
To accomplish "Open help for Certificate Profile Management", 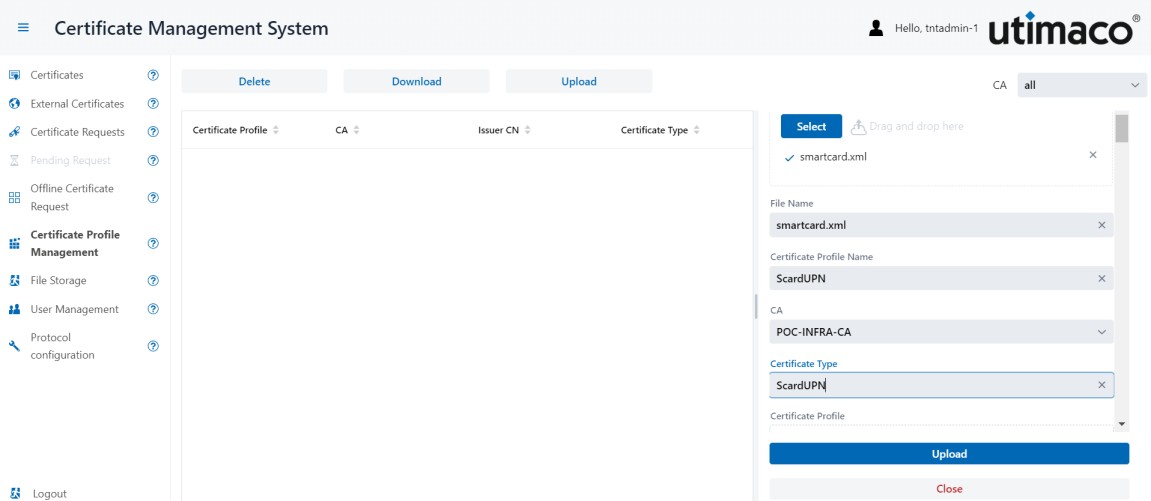I will (x=153, y=244).
